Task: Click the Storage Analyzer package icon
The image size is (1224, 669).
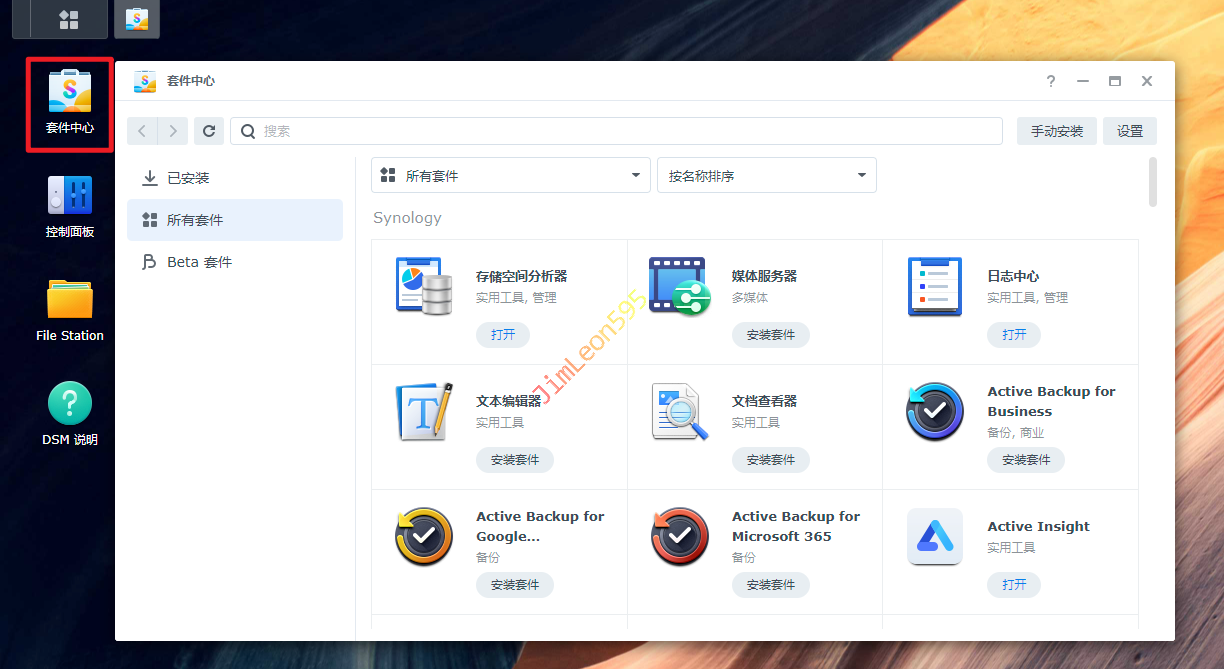Action: (x=424, y=287)
